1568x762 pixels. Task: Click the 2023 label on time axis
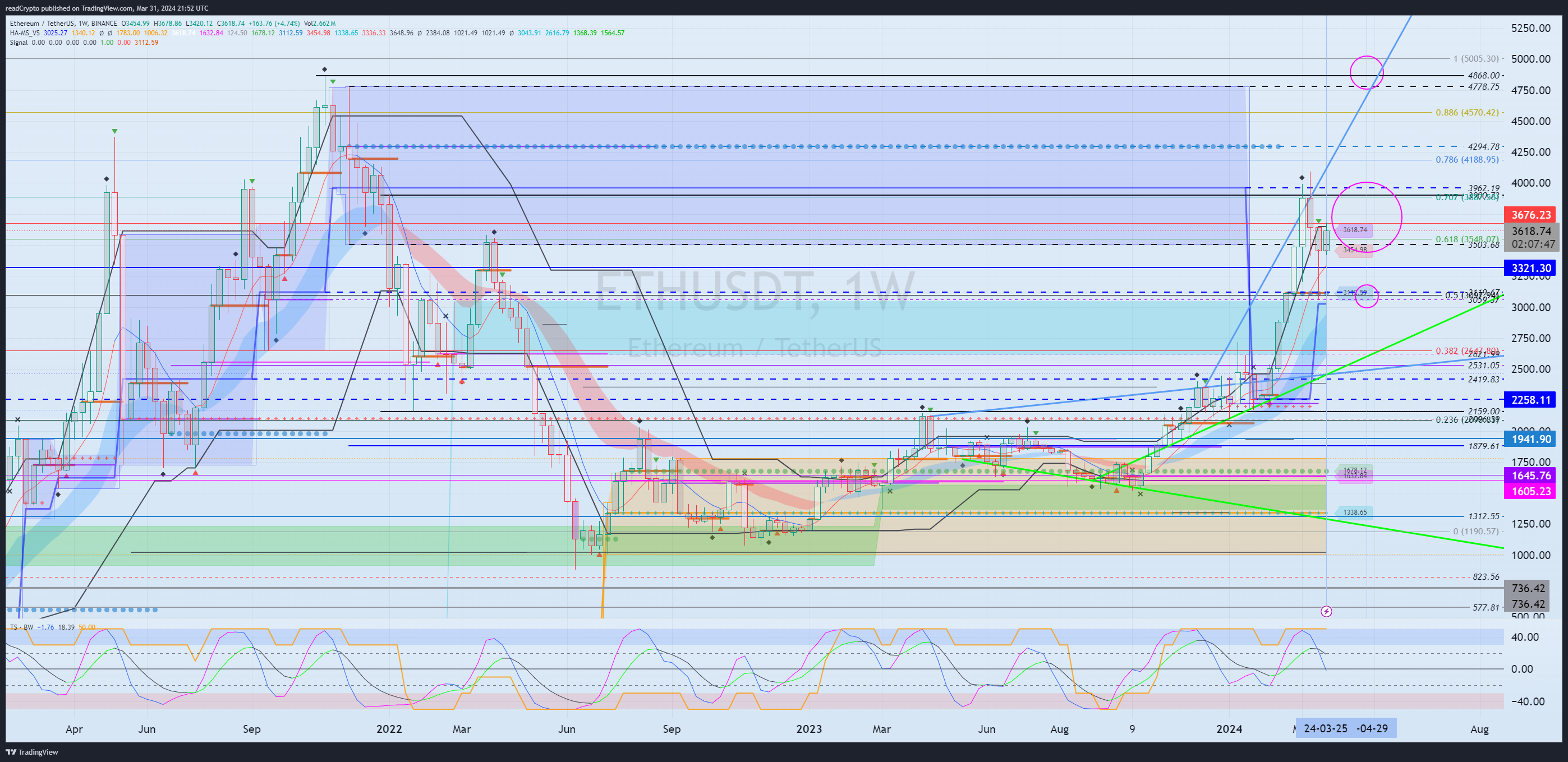tap(809, 728)
